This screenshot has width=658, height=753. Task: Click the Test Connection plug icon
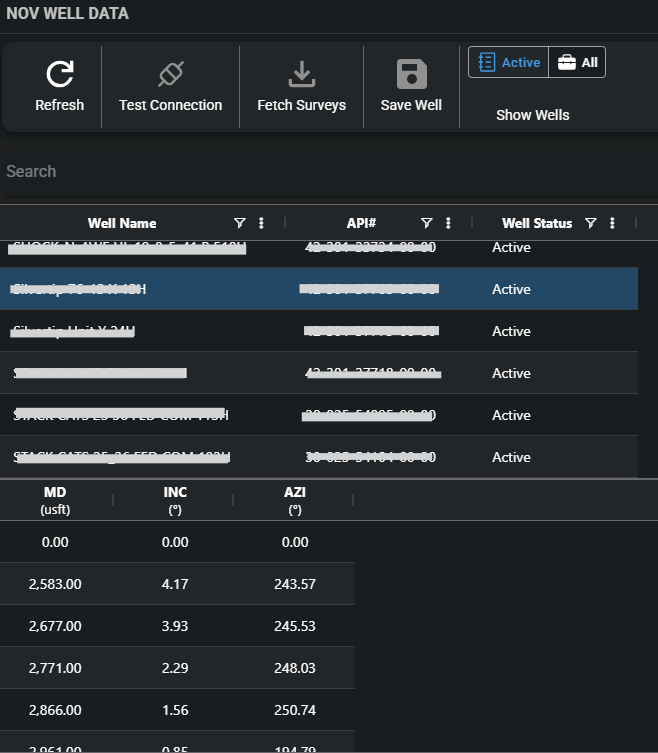[x=171, y=74]
